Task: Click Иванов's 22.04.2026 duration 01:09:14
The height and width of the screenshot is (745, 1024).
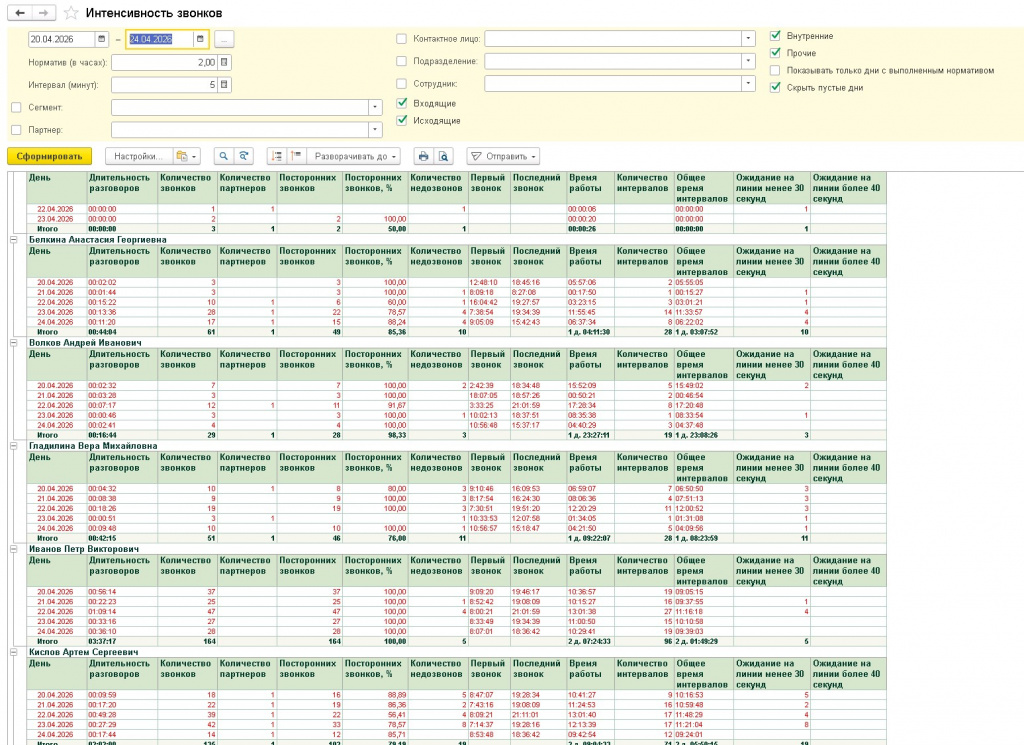Action: [103, 612]
